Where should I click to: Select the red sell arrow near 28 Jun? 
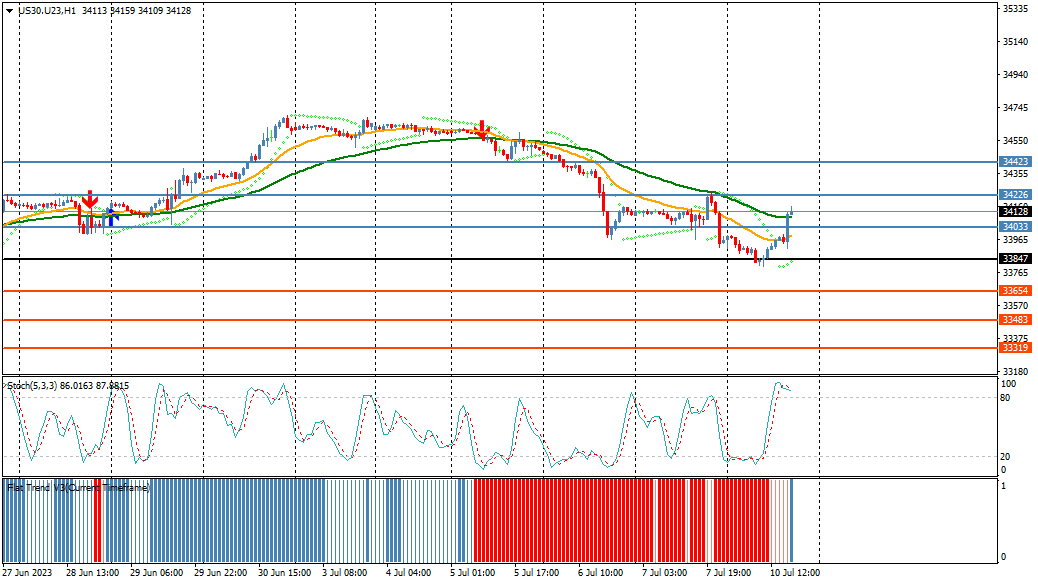(90, 199)
